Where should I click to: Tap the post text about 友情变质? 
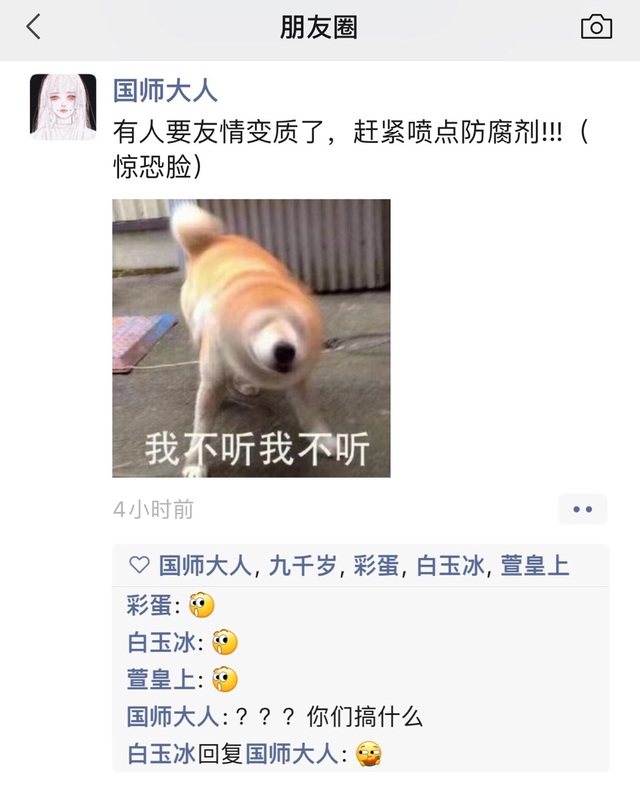click(351, 149)
